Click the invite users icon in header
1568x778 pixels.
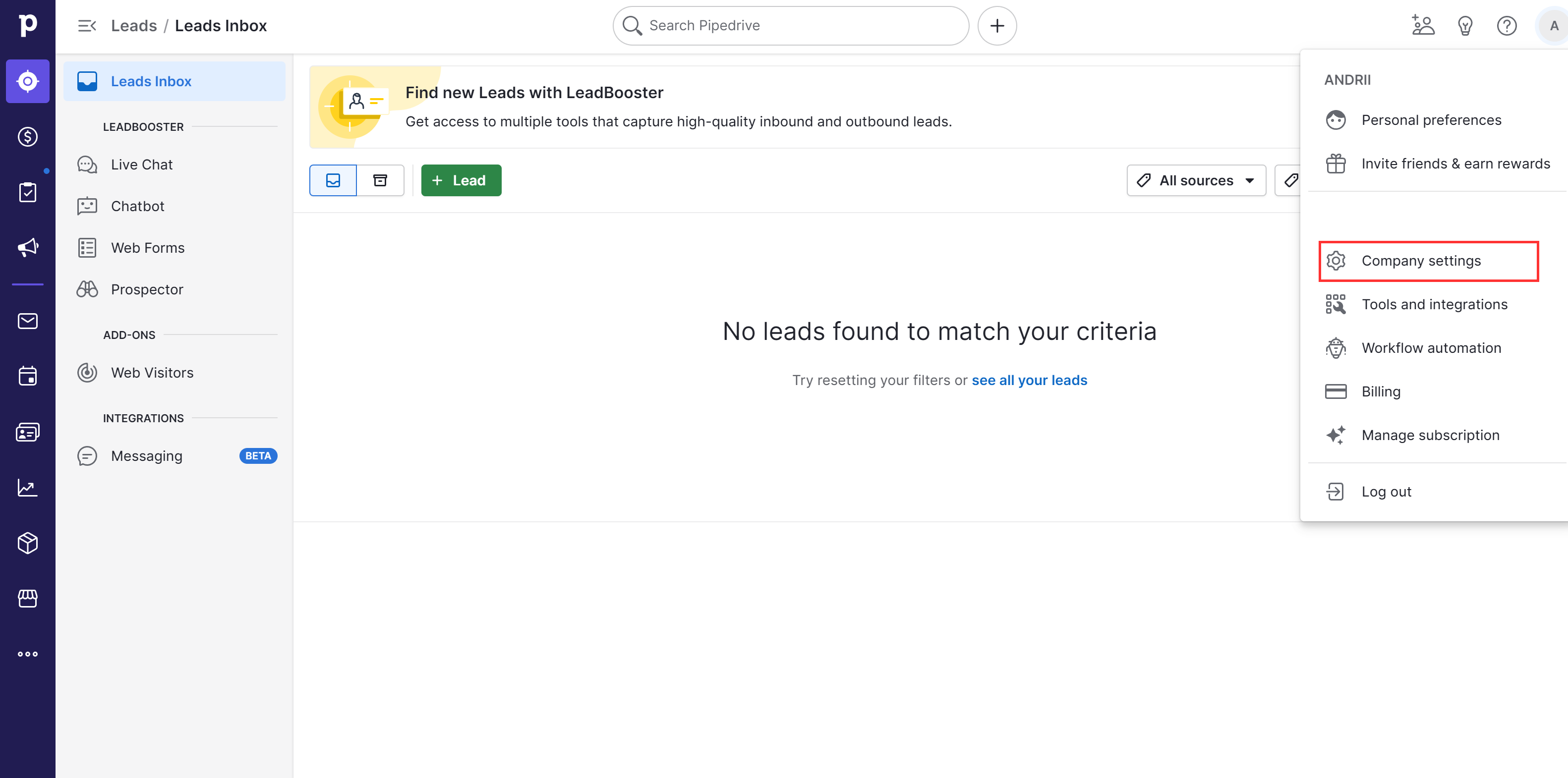tap(1423, 26)
